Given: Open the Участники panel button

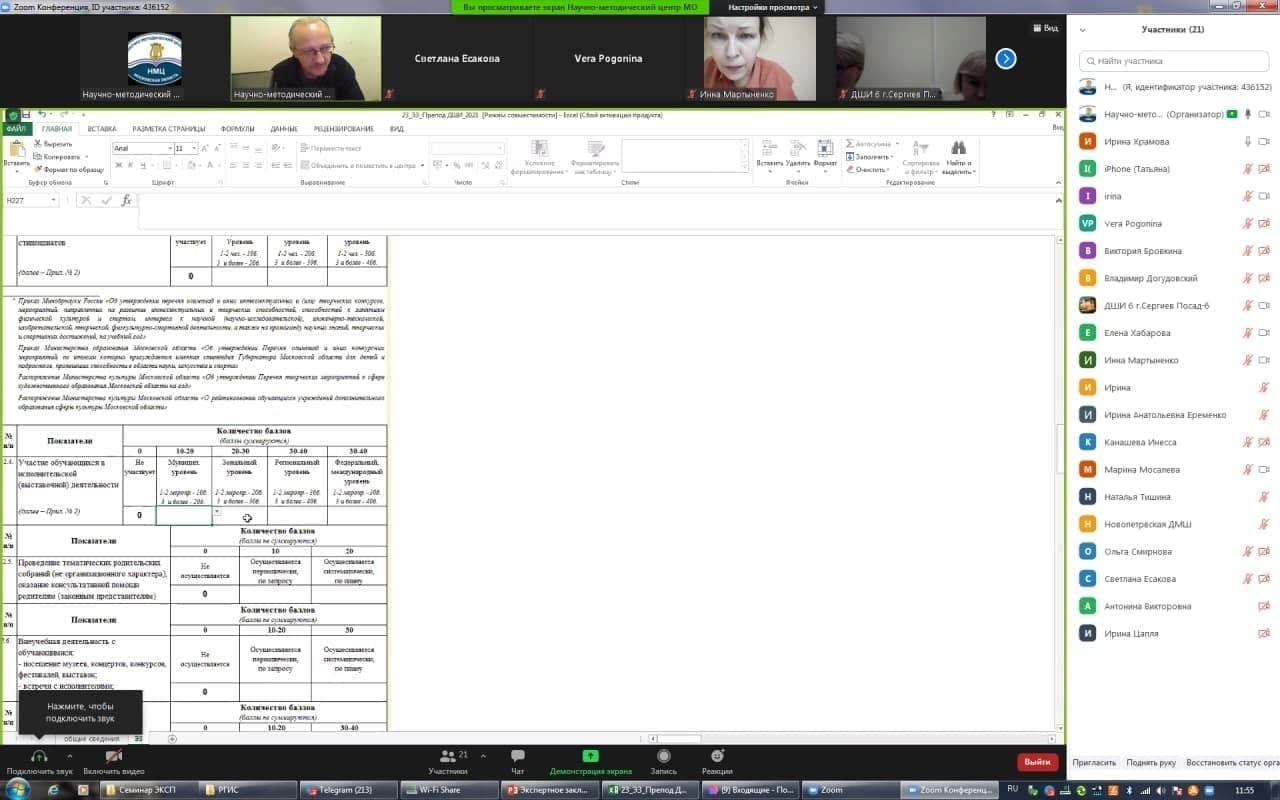Looking at the screenshot, I should pos(448,762).
